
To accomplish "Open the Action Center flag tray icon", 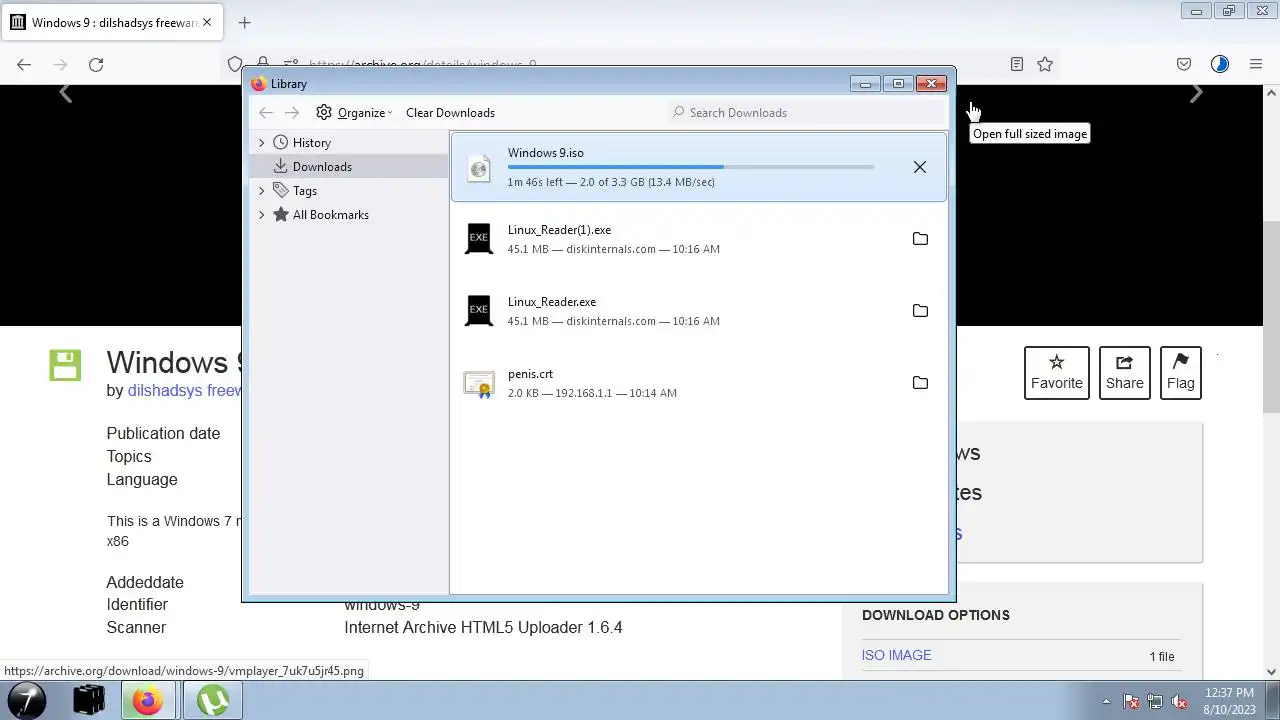I will click(x=1131, y=701).
